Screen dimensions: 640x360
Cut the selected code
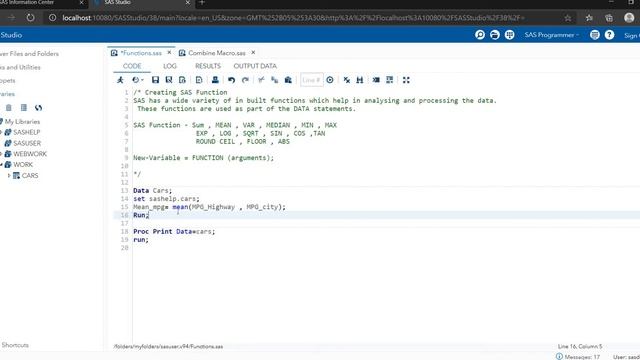(261, 80)
